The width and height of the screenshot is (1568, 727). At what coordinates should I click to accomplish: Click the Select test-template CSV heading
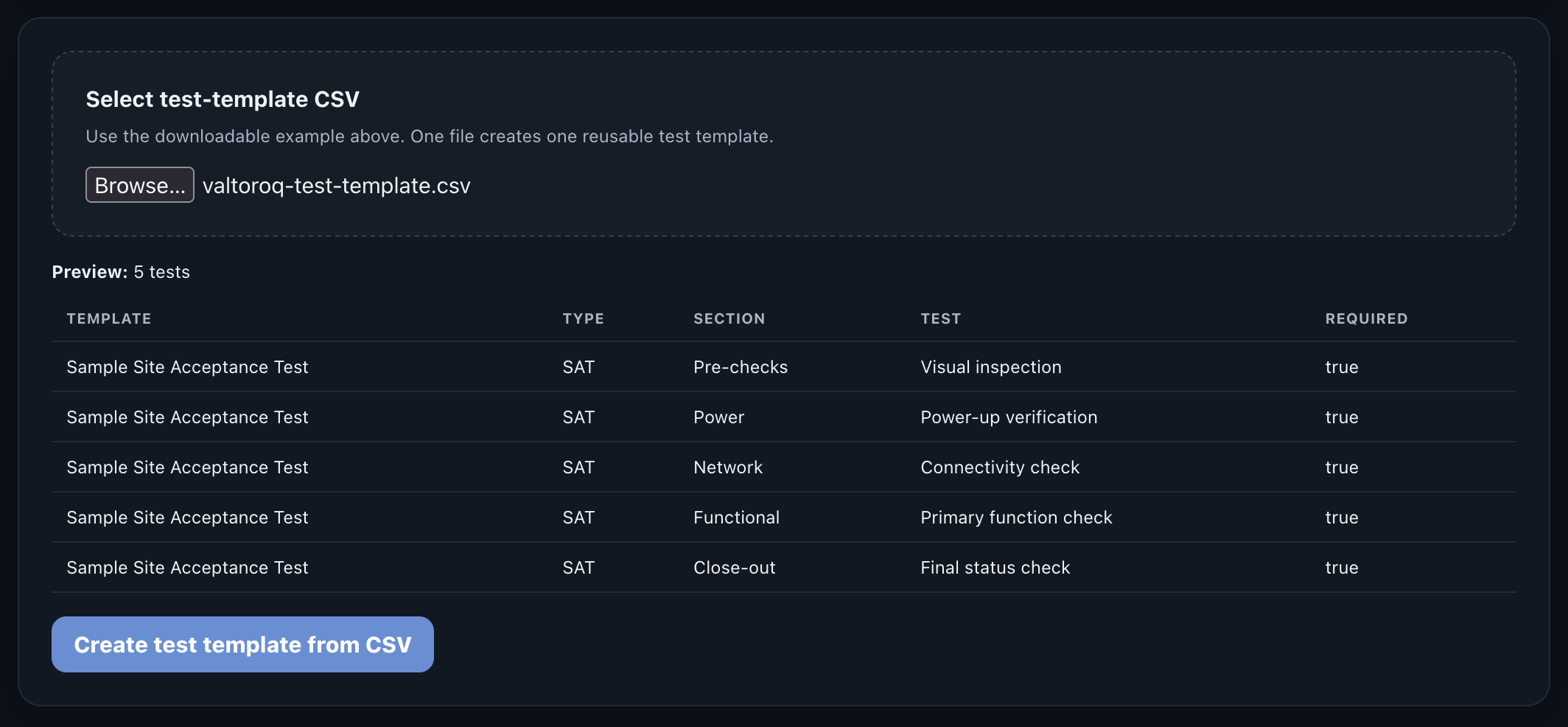[223, 99]
